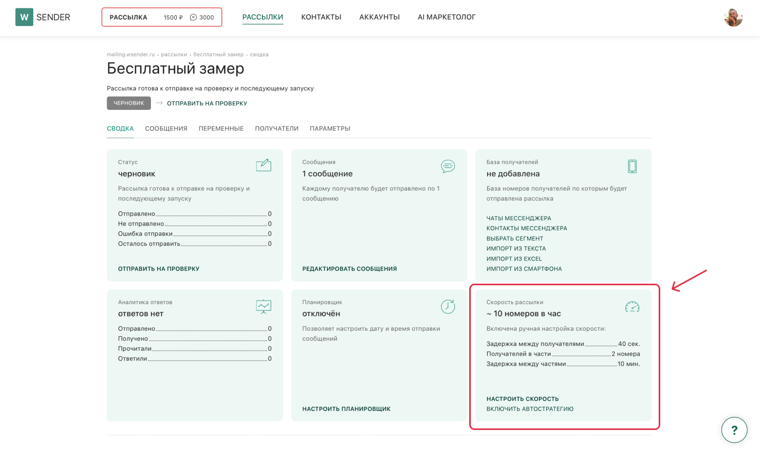
Task: Open the Контакты menu item
Action: point(321,17)
